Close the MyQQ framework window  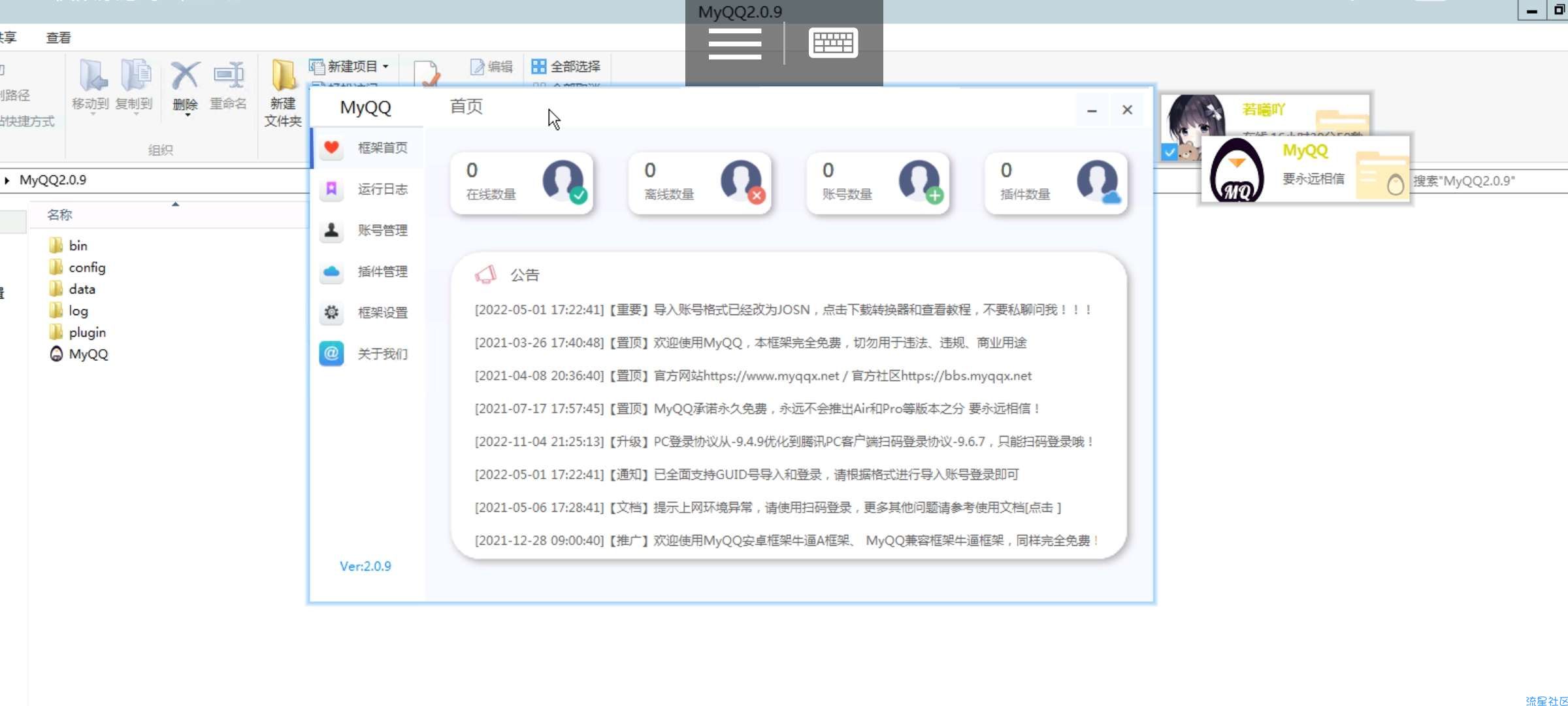1127,110
